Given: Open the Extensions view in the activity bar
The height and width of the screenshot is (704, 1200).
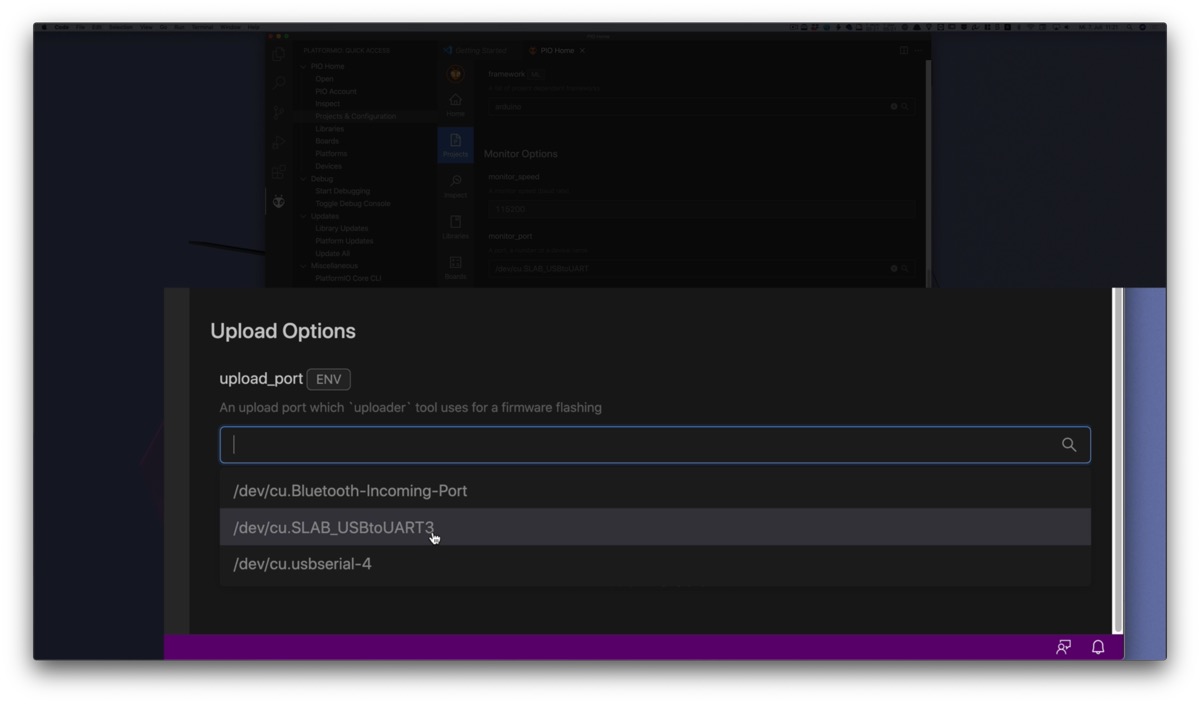Looking at the screenshot, I should coord(279,172).
